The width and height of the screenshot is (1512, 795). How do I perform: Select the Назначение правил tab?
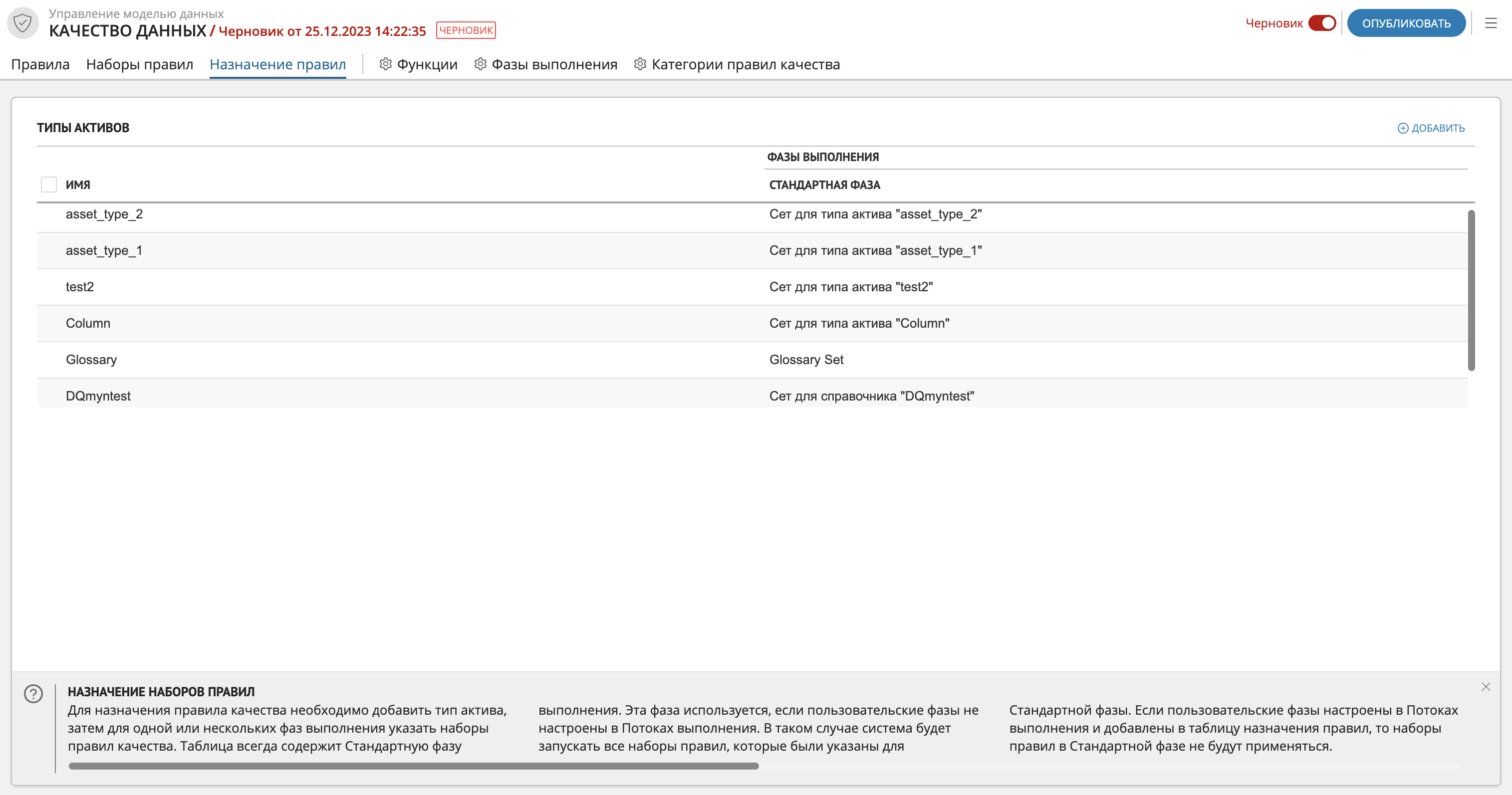[x=277, y=64]
